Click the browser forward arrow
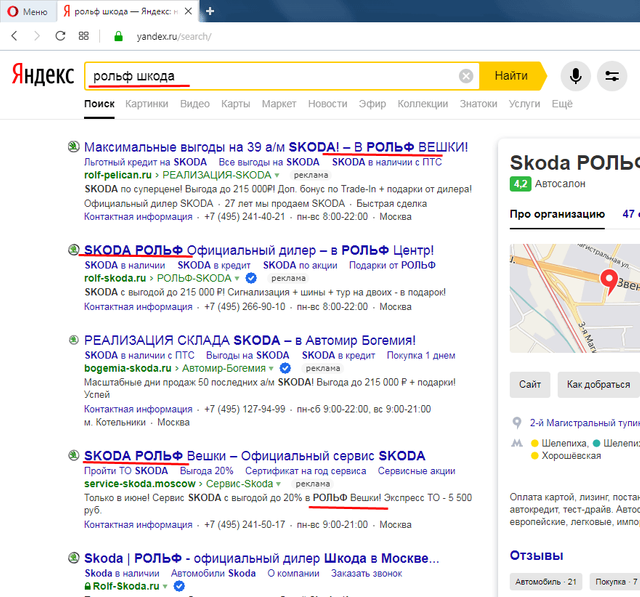 [37, 36]
